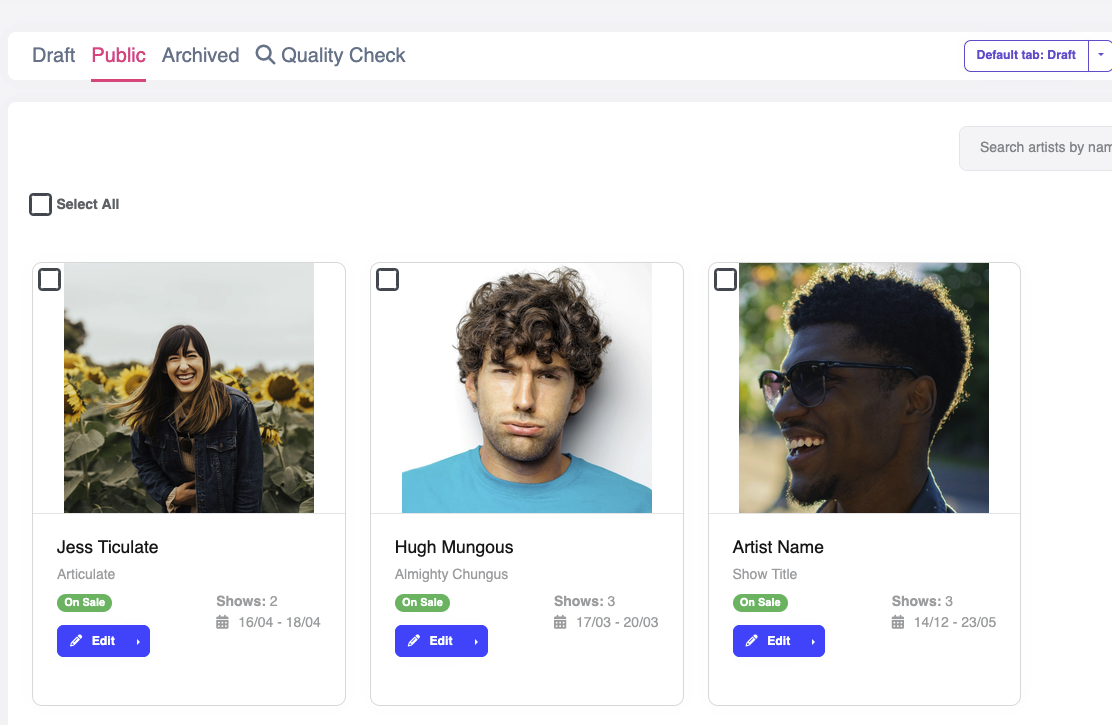
Task: Click the green On Sale badge on Artist Name's card
Action: 760,603
